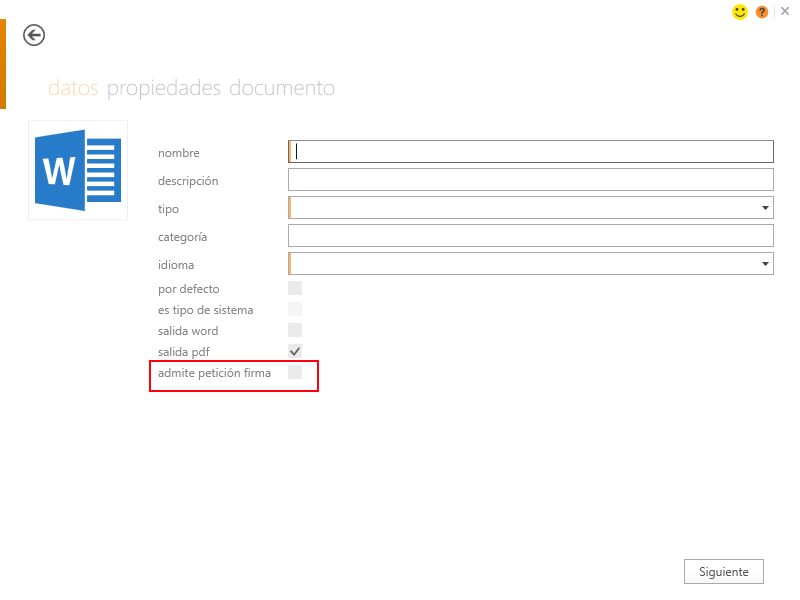Switch to the 'datos' tab

[73, 88]
